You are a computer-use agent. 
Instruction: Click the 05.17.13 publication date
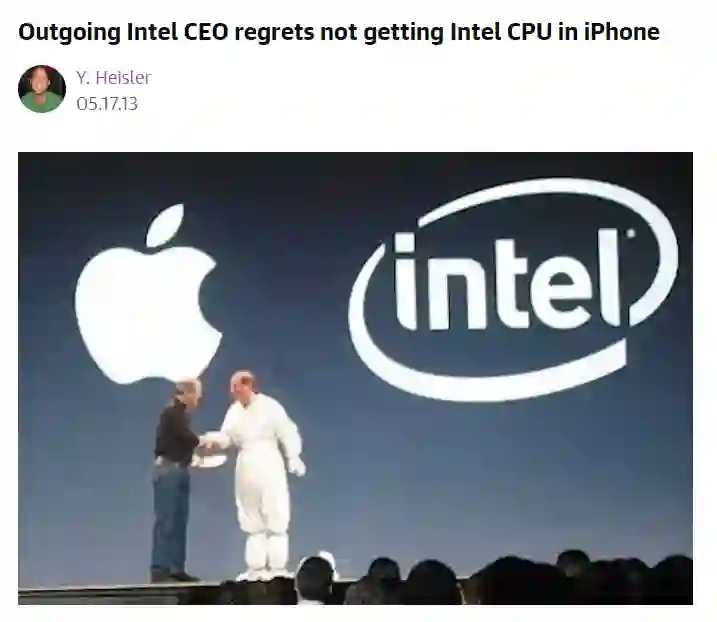(x=107, y=104)
